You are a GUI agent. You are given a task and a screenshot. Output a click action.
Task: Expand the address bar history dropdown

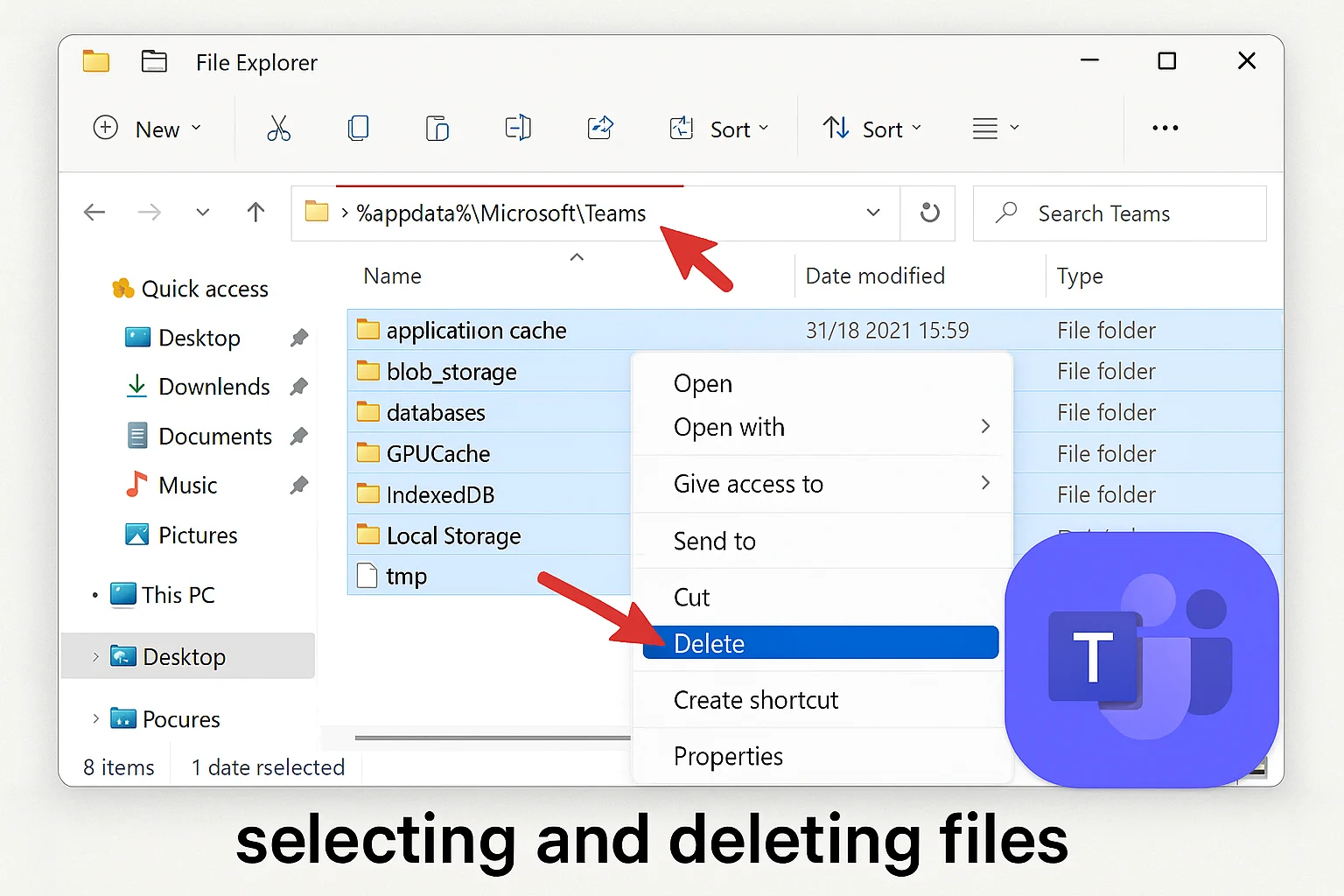872,213
